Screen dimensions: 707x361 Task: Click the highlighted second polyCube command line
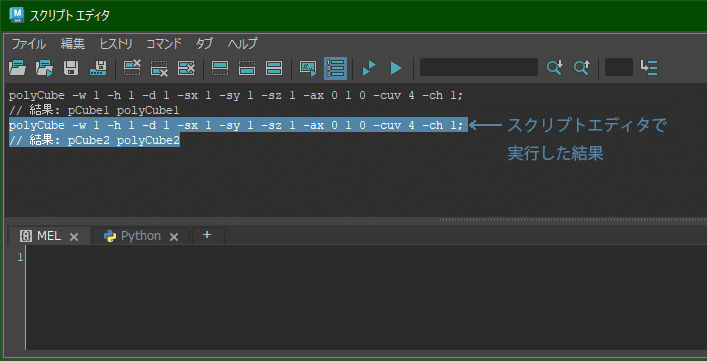[238, 125]
